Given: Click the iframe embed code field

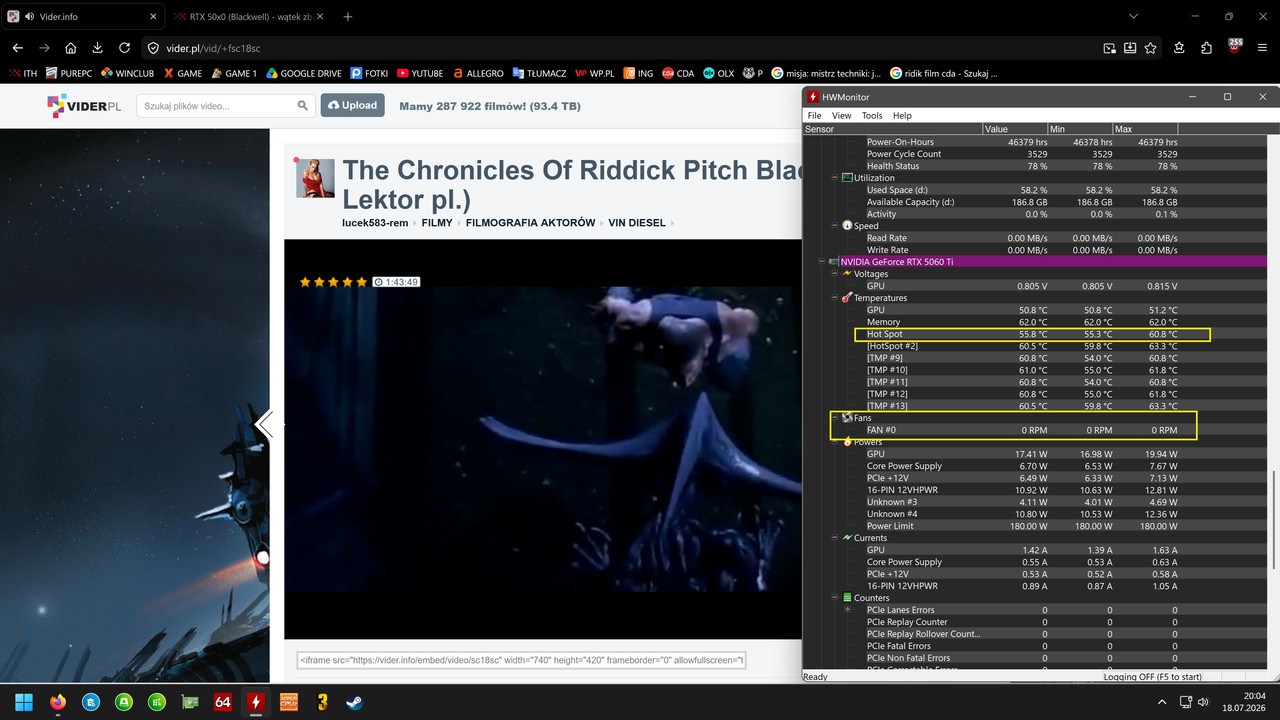Looking at the screenshot, I should 521,660.
